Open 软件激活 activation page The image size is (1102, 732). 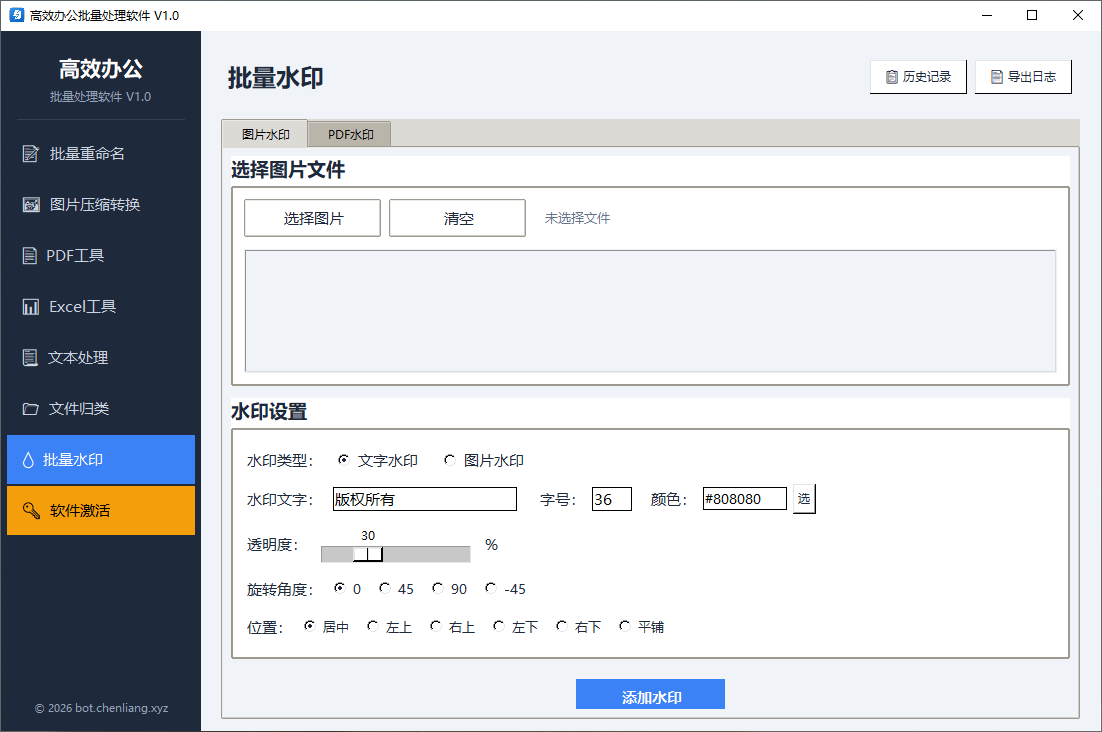(101, 511)
